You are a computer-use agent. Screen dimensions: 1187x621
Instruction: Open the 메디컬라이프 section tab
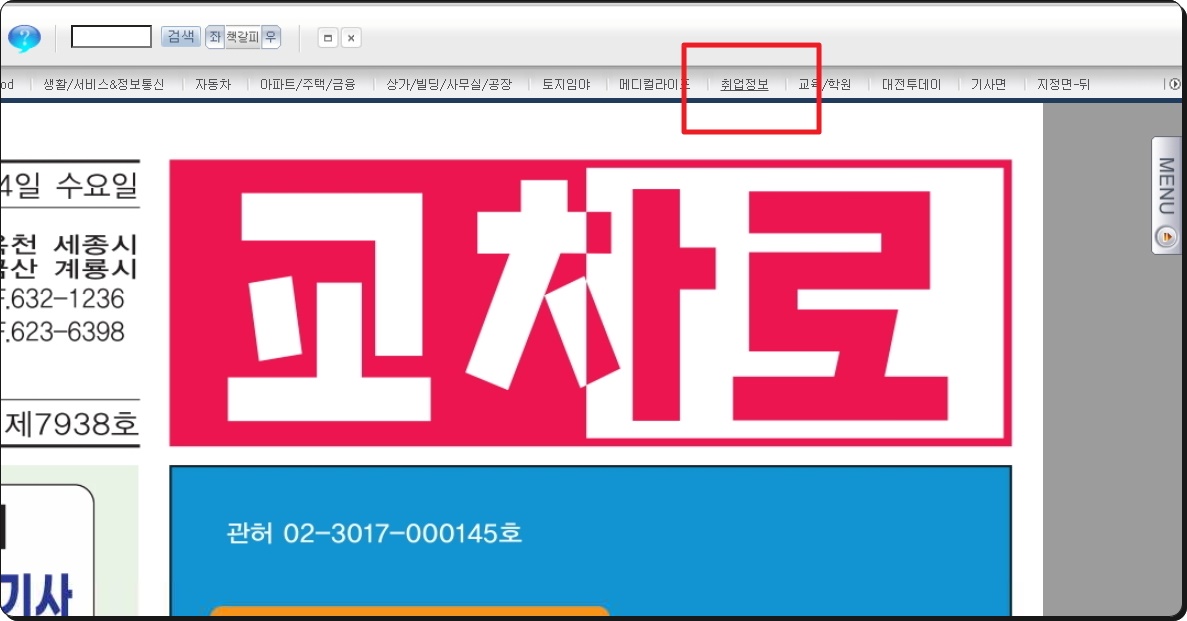pyautogui.click(x=655, y=84)
